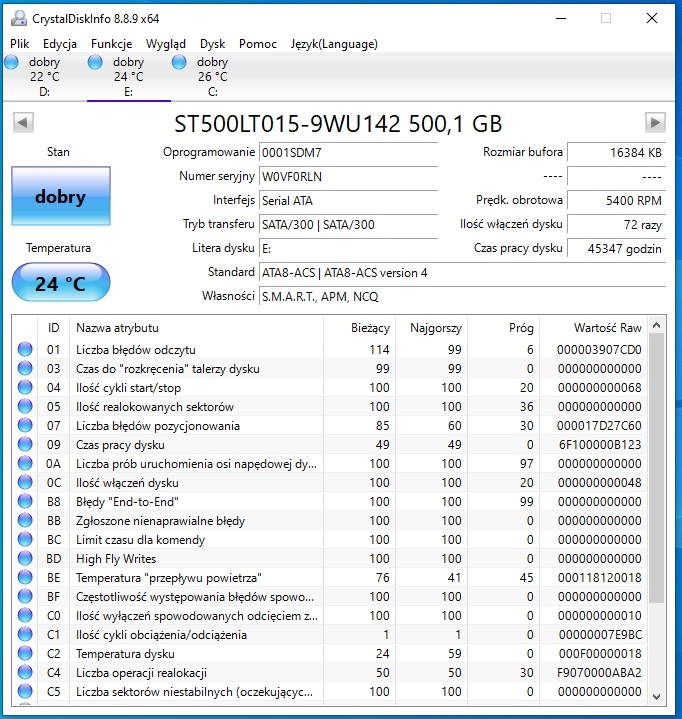Open the Dysk menu
This screenshot has height=719, width=682.
(x=212, y=44)
